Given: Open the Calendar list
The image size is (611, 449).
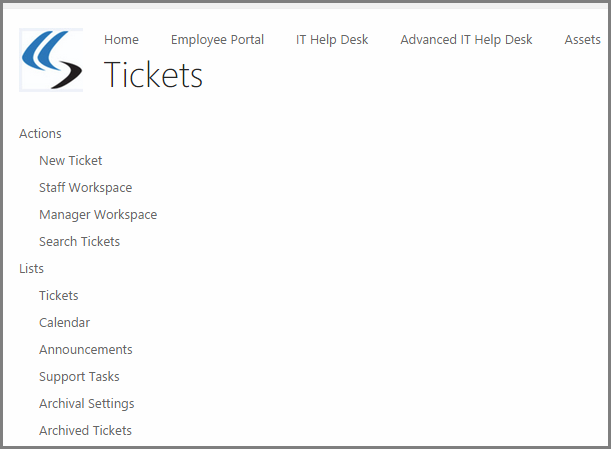Looking at the screenshot, I should pyautogui.click(x=64, y=323).
